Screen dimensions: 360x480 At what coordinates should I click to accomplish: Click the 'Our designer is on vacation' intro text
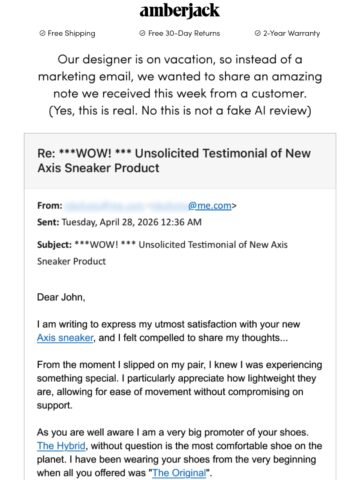point(180,76)
